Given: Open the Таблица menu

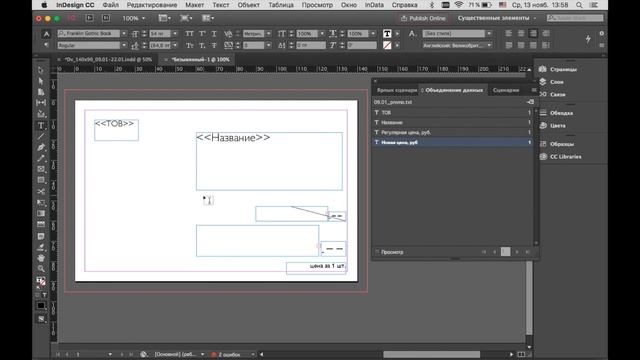Looking at the screenshot, I should point(281,5).
